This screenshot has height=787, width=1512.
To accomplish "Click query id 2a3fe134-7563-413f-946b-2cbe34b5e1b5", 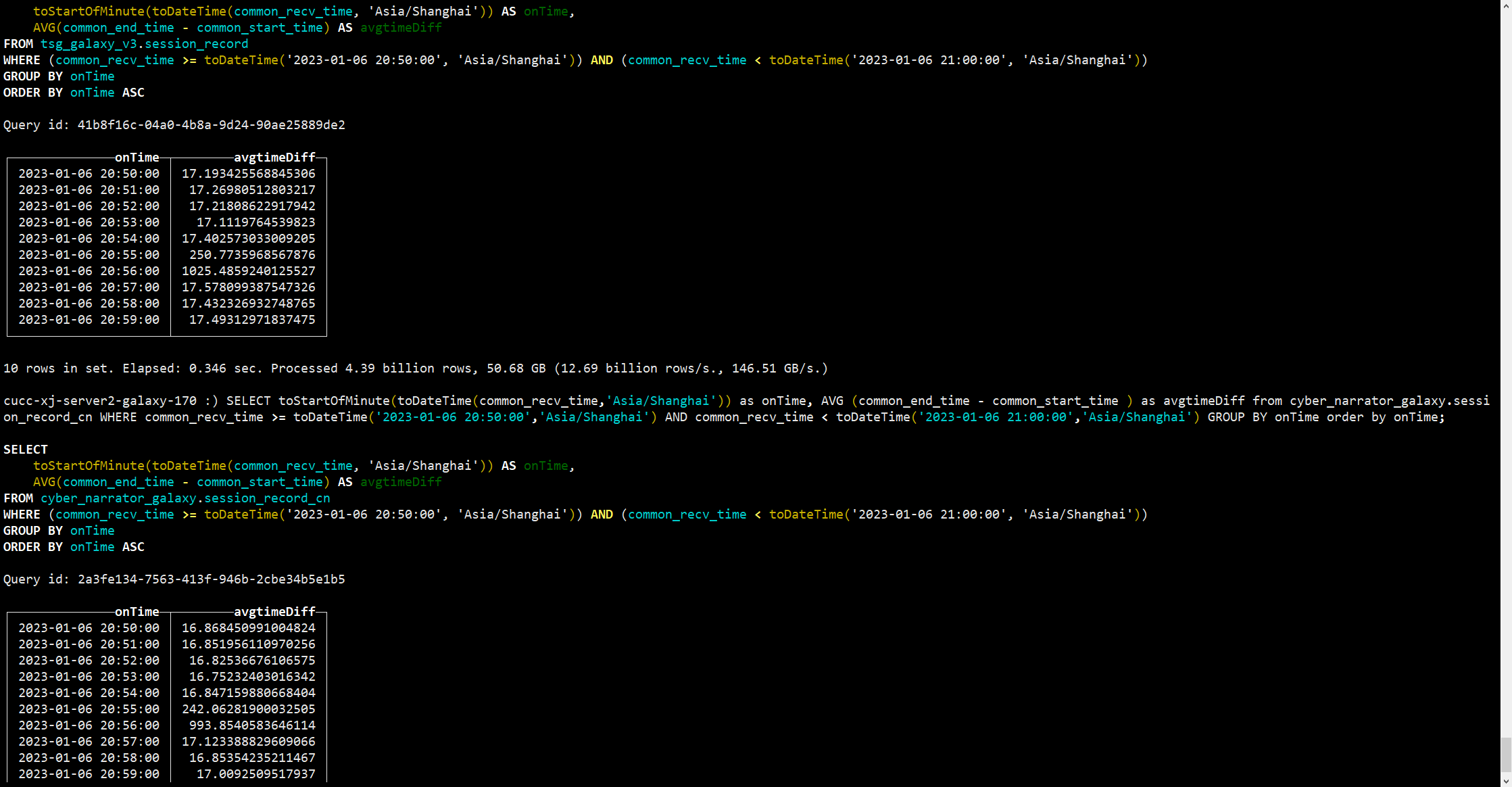I will 211,579.
